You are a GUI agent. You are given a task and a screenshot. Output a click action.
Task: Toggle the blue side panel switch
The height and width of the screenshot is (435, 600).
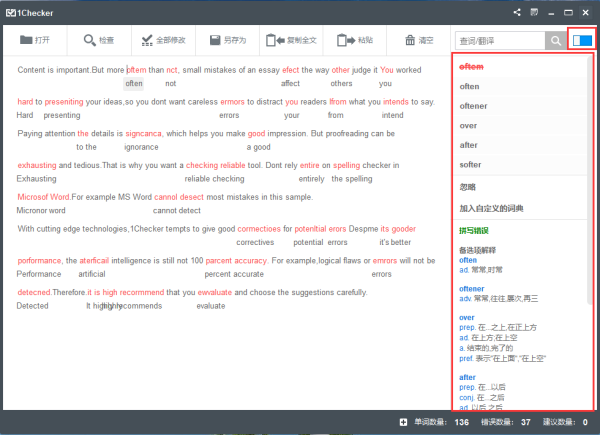pyautogui.click(x=581, y=40)
